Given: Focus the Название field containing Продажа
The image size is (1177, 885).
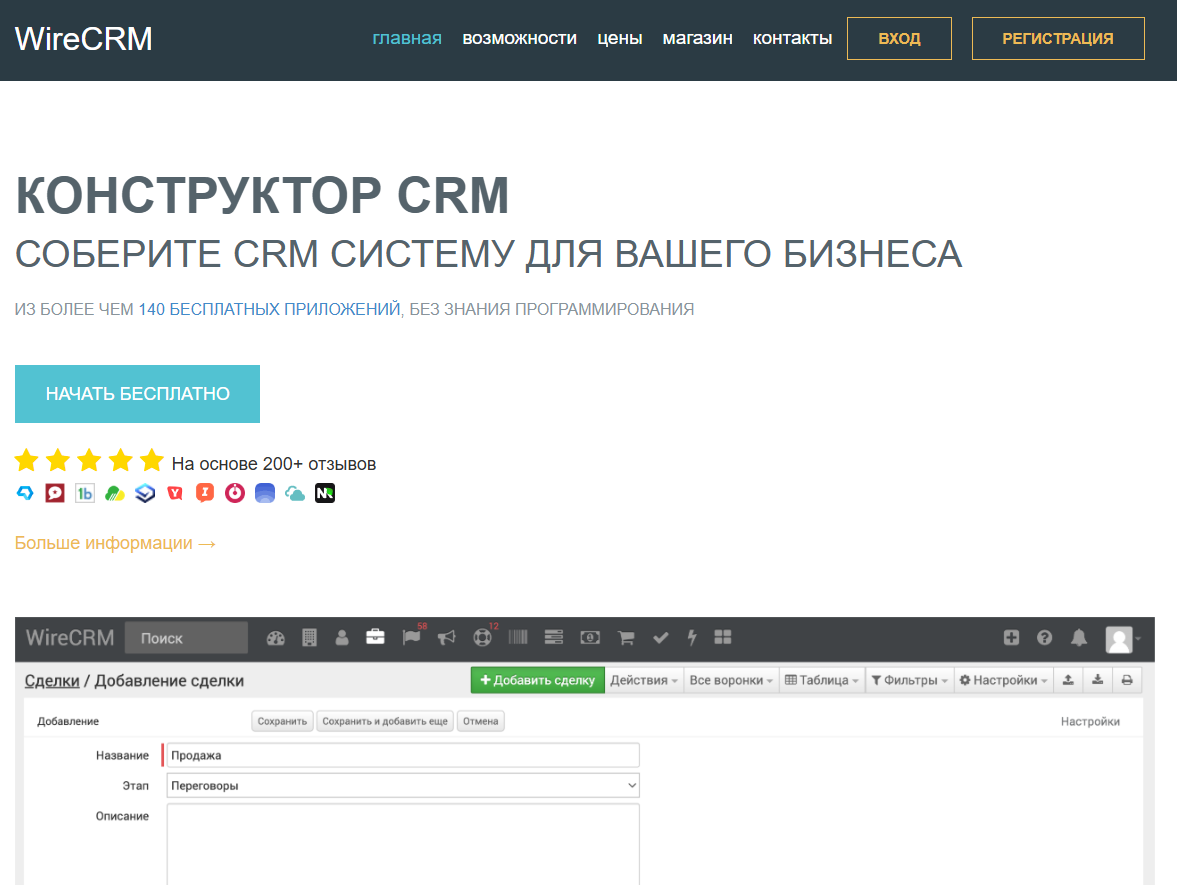Looking at the screenshot, I should tap(403, 755).
